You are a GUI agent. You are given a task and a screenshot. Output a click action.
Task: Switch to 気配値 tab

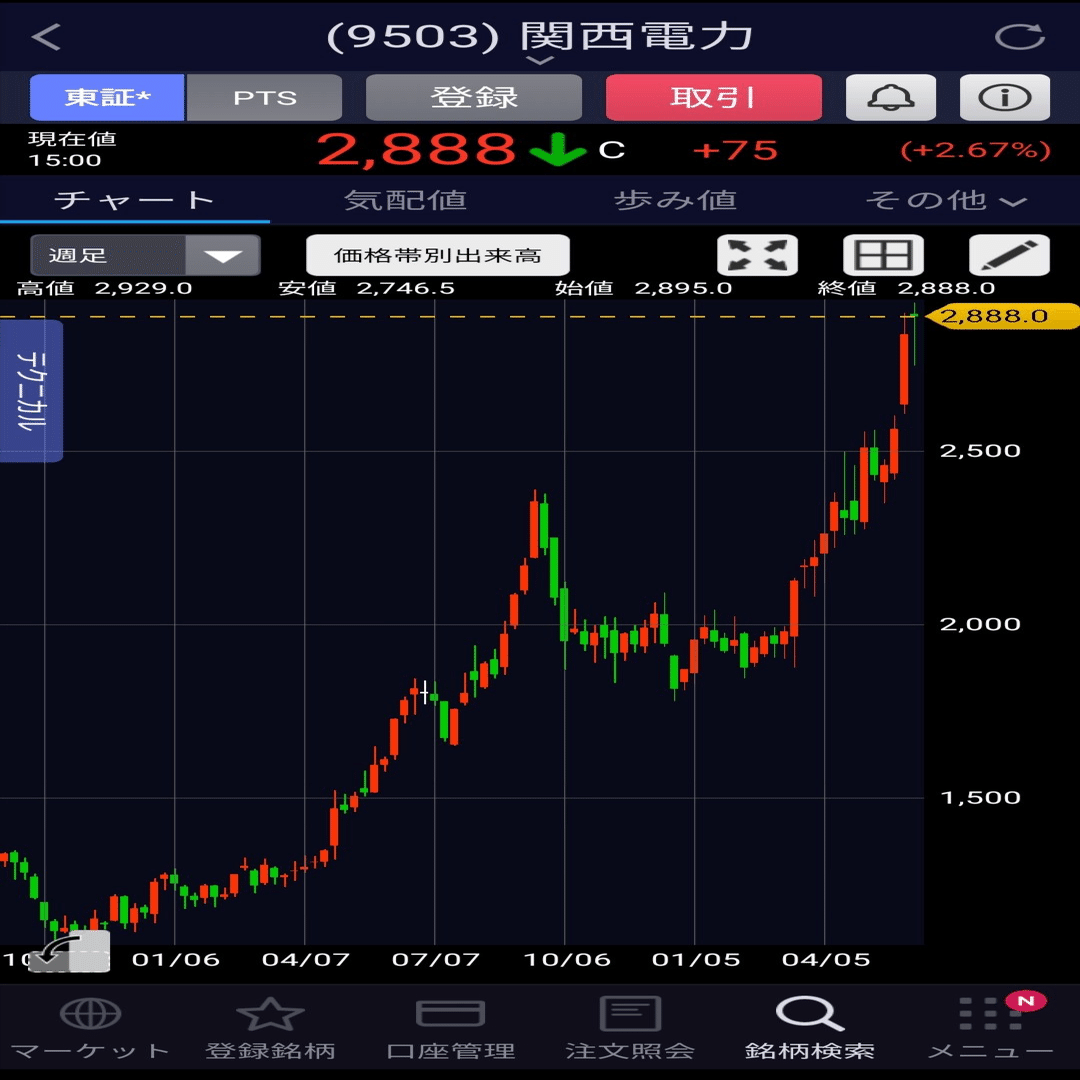coord(405,200)
